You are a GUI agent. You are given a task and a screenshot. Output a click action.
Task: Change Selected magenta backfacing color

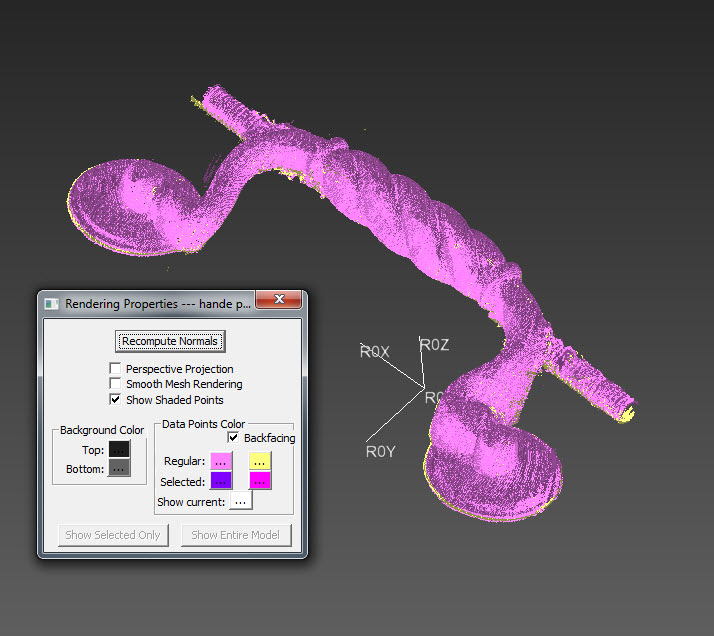click(x=260, y=480)
